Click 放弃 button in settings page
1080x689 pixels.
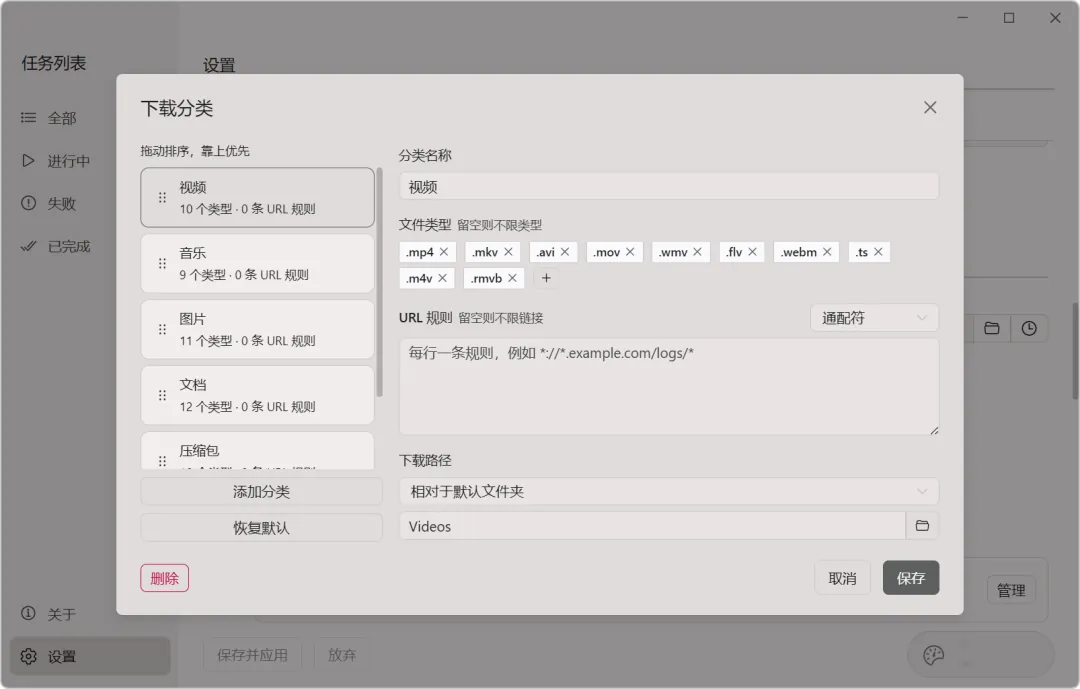point(342,655)
